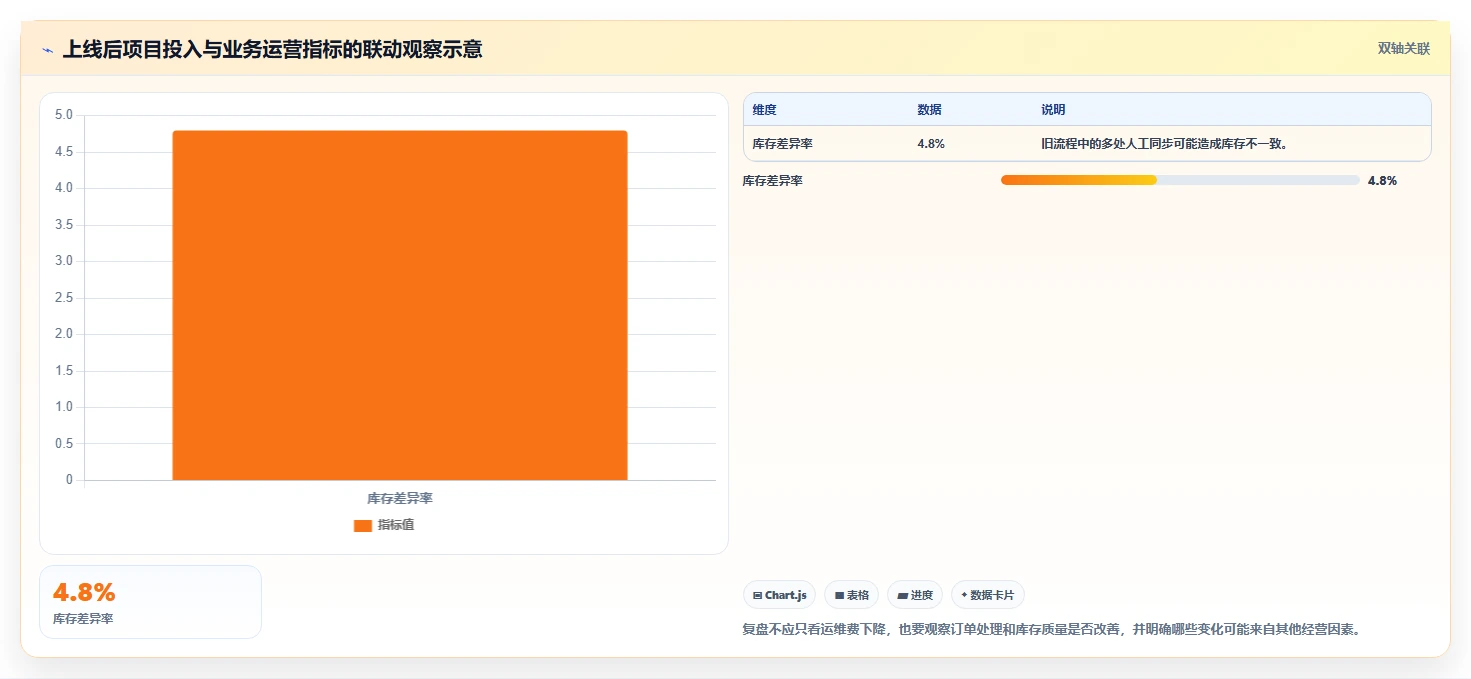Click the 5.0 y-axis tick label
Screen dimensions: 1471x679
tap(63, 115)
